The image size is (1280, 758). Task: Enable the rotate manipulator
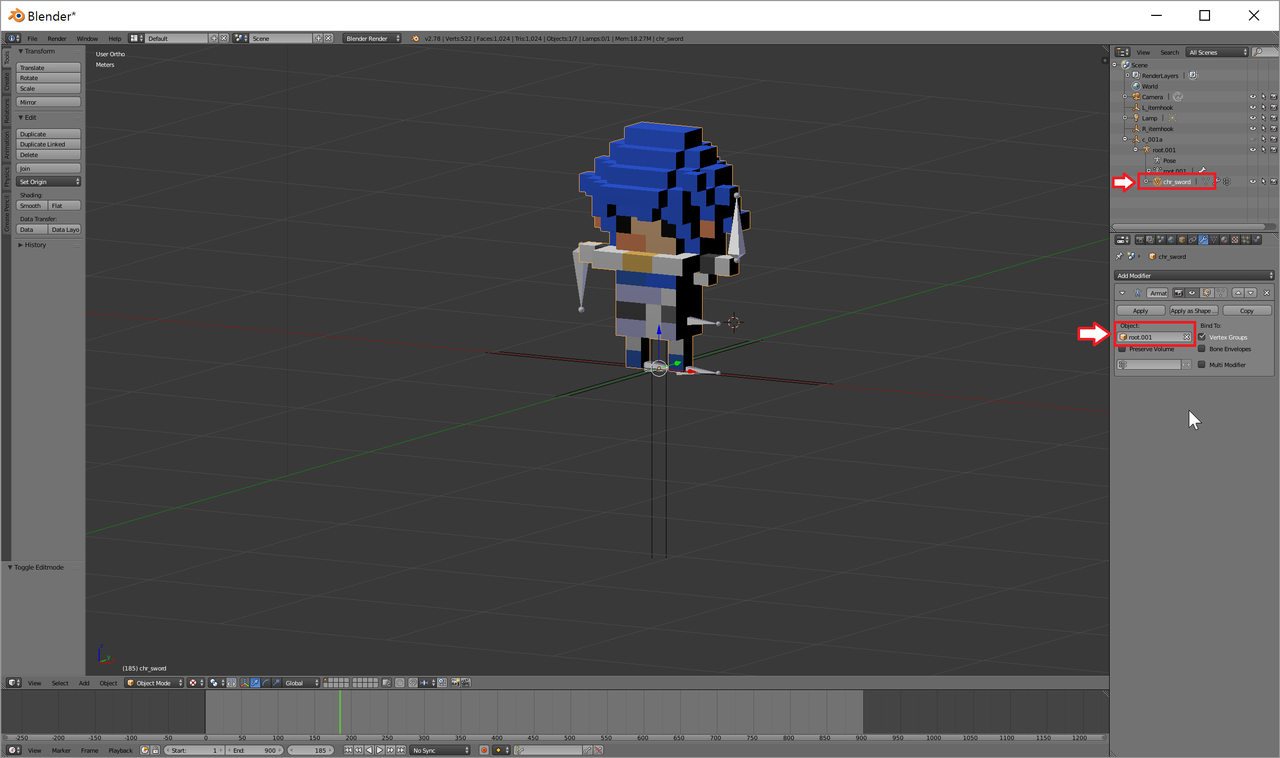[x=265, y=683]
